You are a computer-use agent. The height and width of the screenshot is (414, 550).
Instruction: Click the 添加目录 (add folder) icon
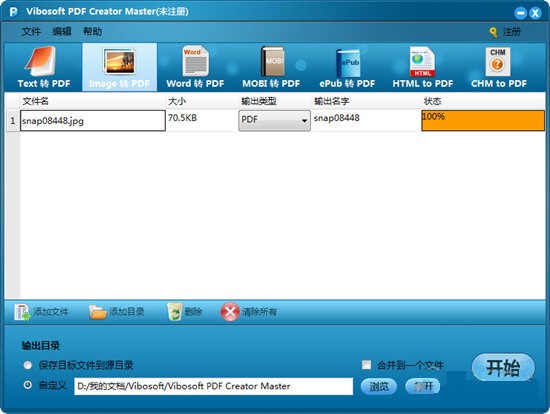point(98,312)
